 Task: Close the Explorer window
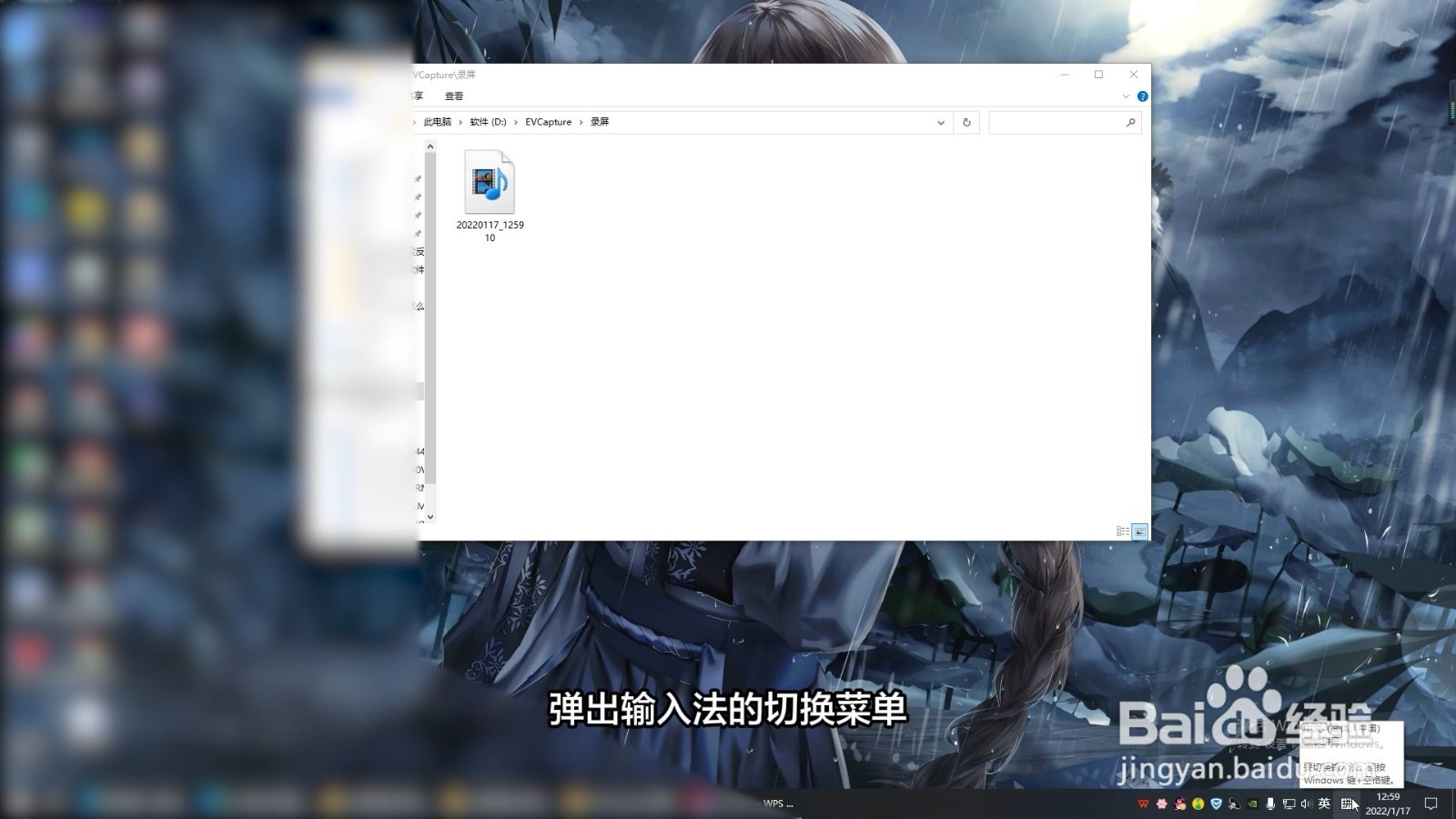click(x=1133, y=75)
